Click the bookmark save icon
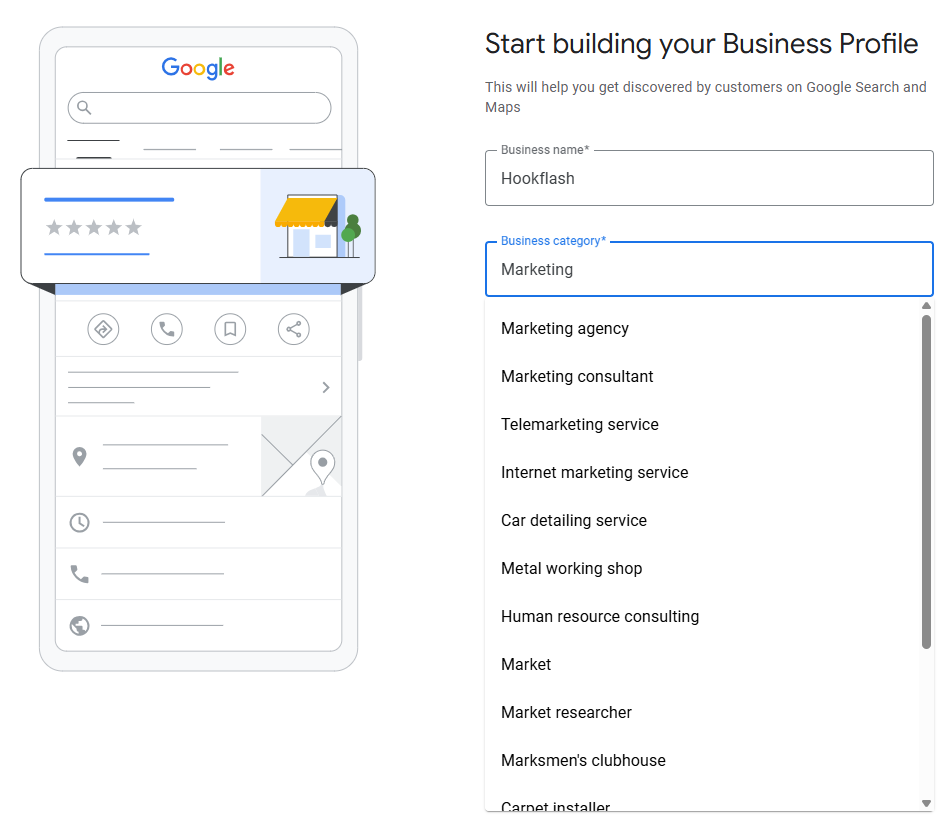952x824 pixels. coord(230,329)
